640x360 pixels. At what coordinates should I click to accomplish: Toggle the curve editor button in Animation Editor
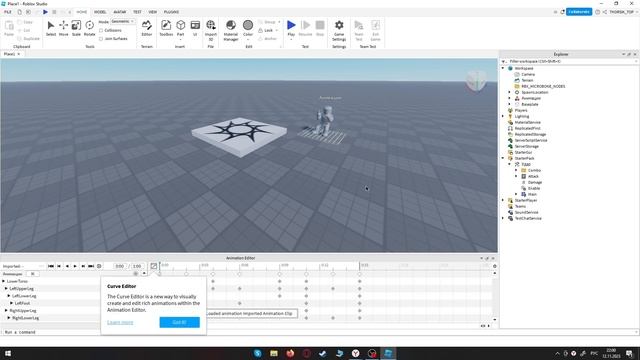153,266
